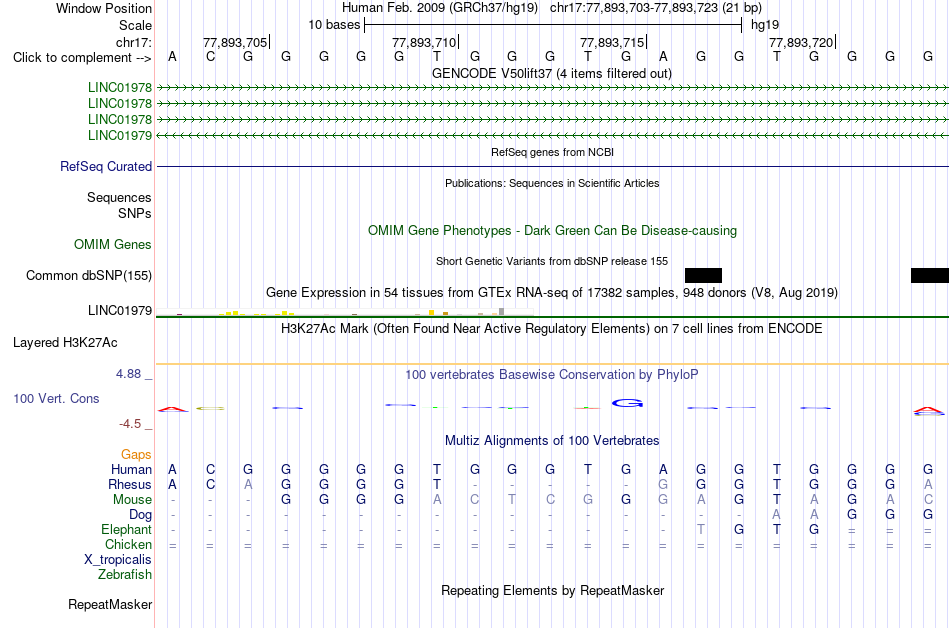Click the 'Zebrafish' species row label
Viewport: 950px width, 628px height.
click(x=125, y=574)
